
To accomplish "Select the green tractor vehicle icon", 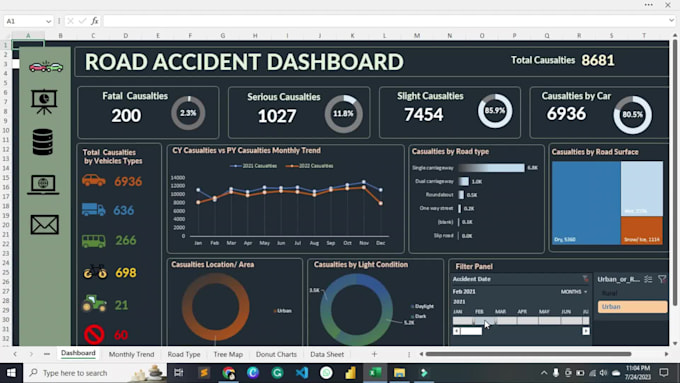I will pos(94,304).
